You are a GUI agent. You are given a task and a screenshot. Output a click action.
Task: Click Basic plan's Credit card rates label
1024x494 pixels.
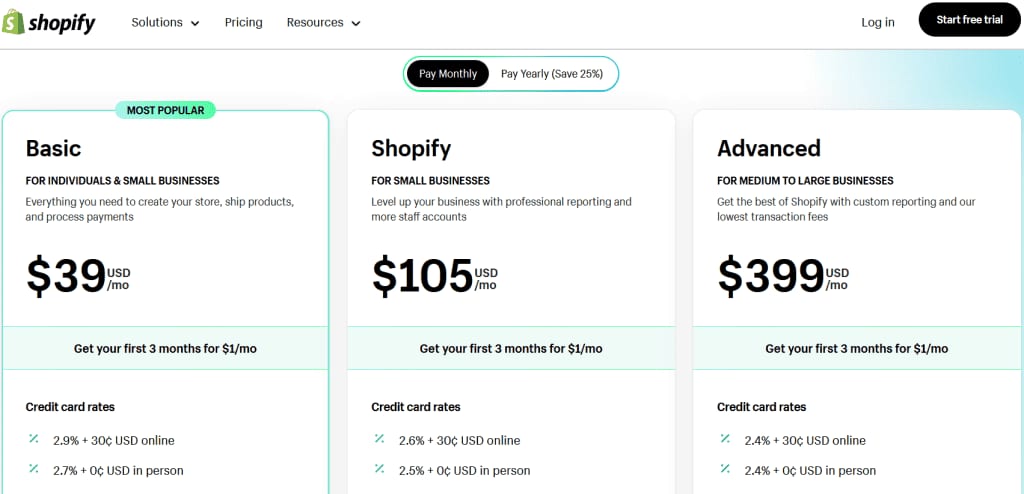pyautogui.click(x=70, y=407)
